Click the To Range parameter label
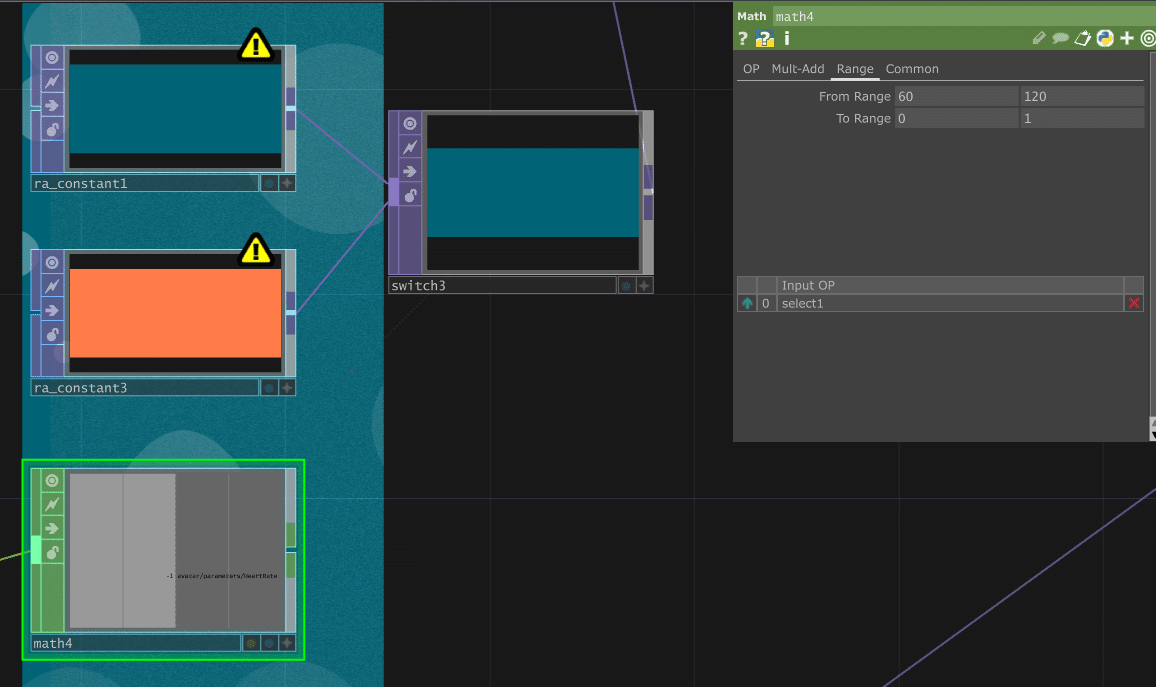 pyautogui.click(x=863, y=118)
